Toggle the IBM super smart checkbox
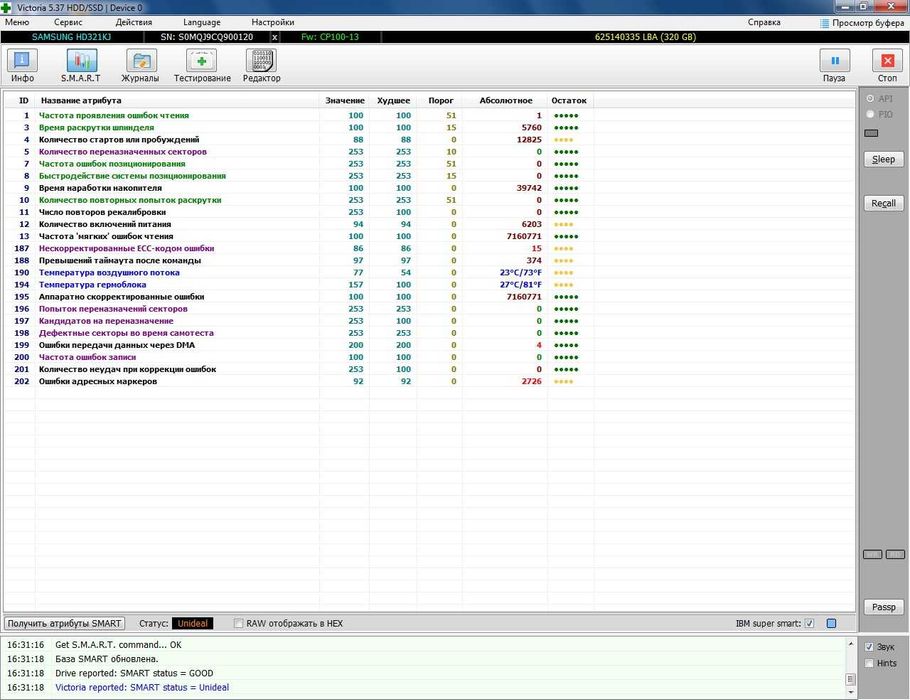Screen dimensions: 910x700 coord(809,624)
